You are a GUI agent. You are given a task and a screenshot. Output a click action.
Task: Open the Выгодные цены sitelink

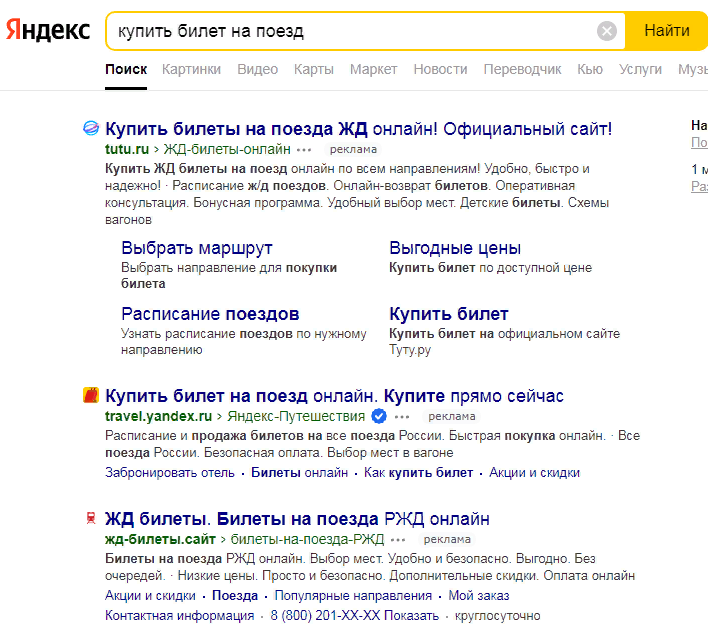[x=455, y=248]
